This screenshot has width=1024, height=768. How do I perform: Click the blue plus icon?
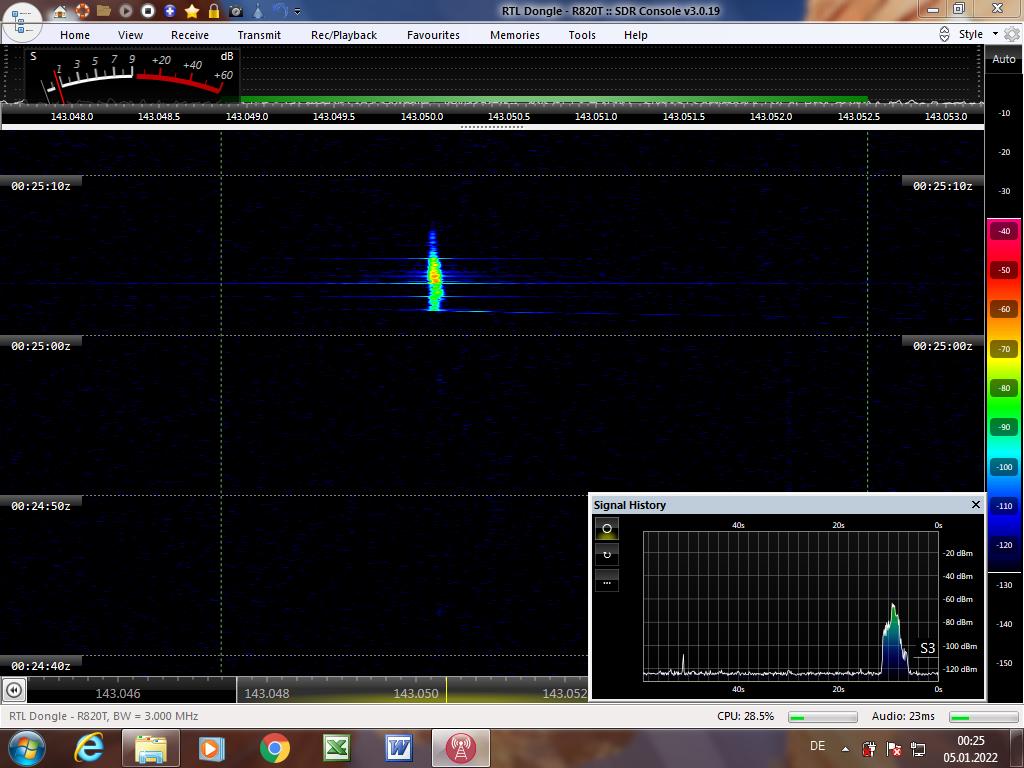[170, 11]
